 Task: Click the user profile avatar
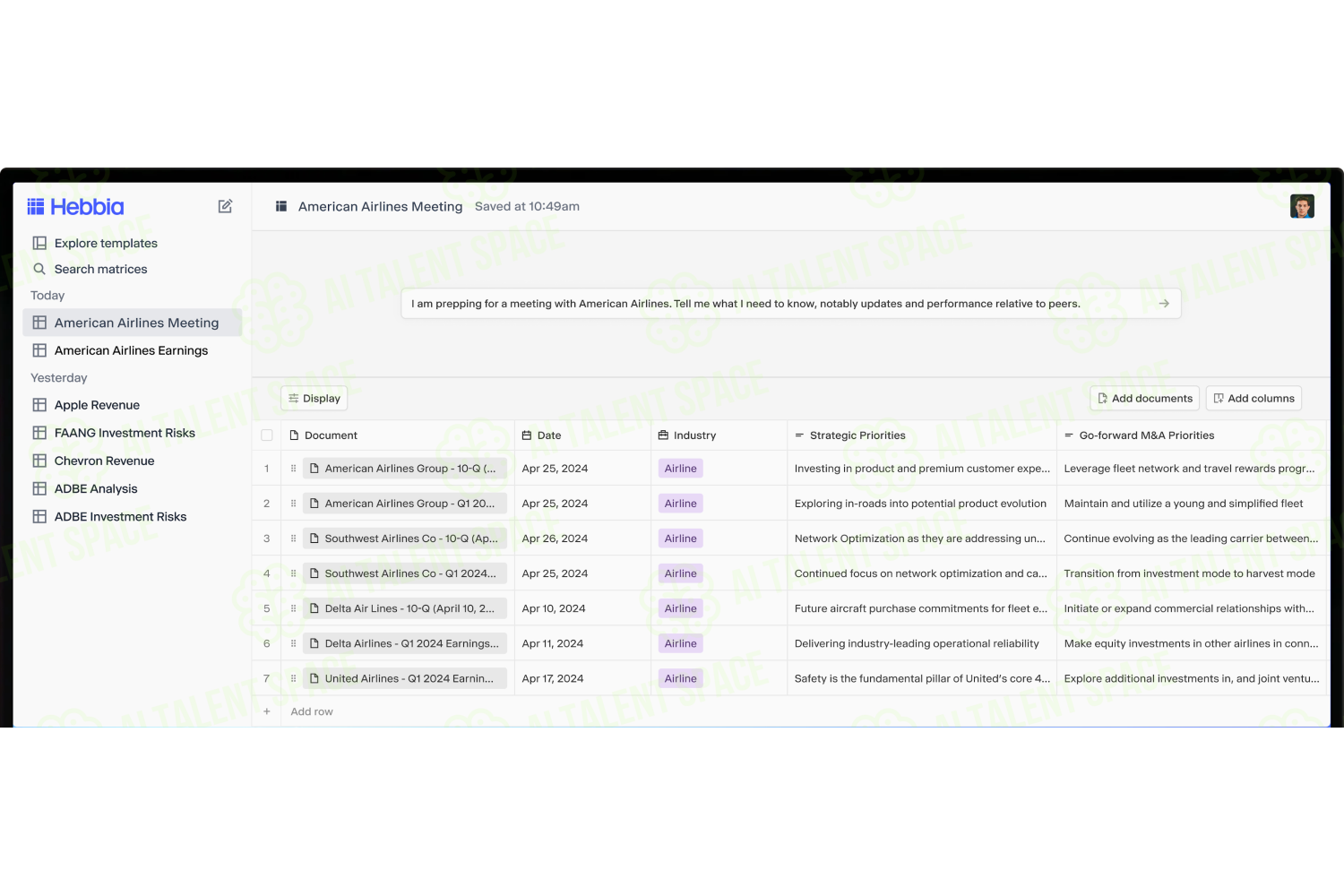coord(1302,206)
